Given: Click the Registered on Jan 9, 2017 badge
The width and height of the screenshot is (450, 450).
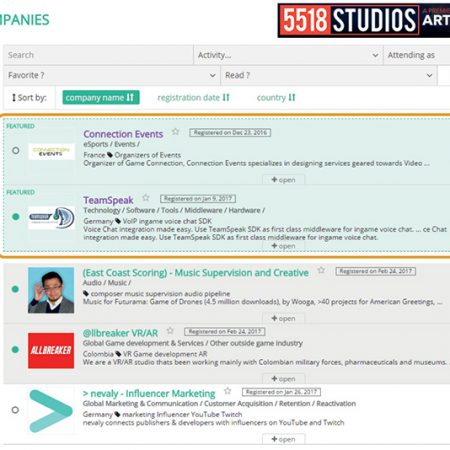Looking at the screenshot, I should coord(198,199).
